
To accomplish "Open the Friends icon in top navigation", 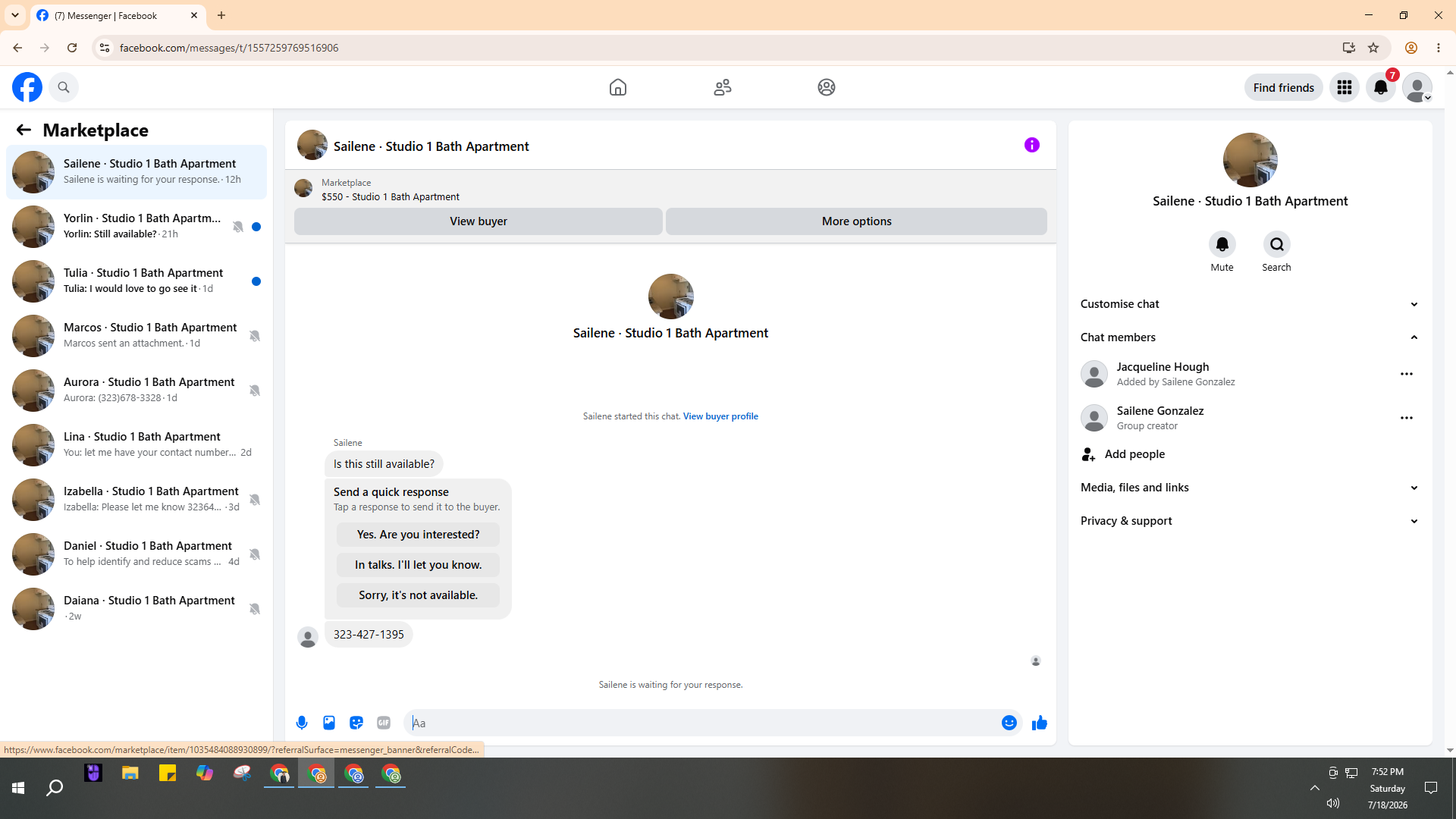I will point(723,87).
